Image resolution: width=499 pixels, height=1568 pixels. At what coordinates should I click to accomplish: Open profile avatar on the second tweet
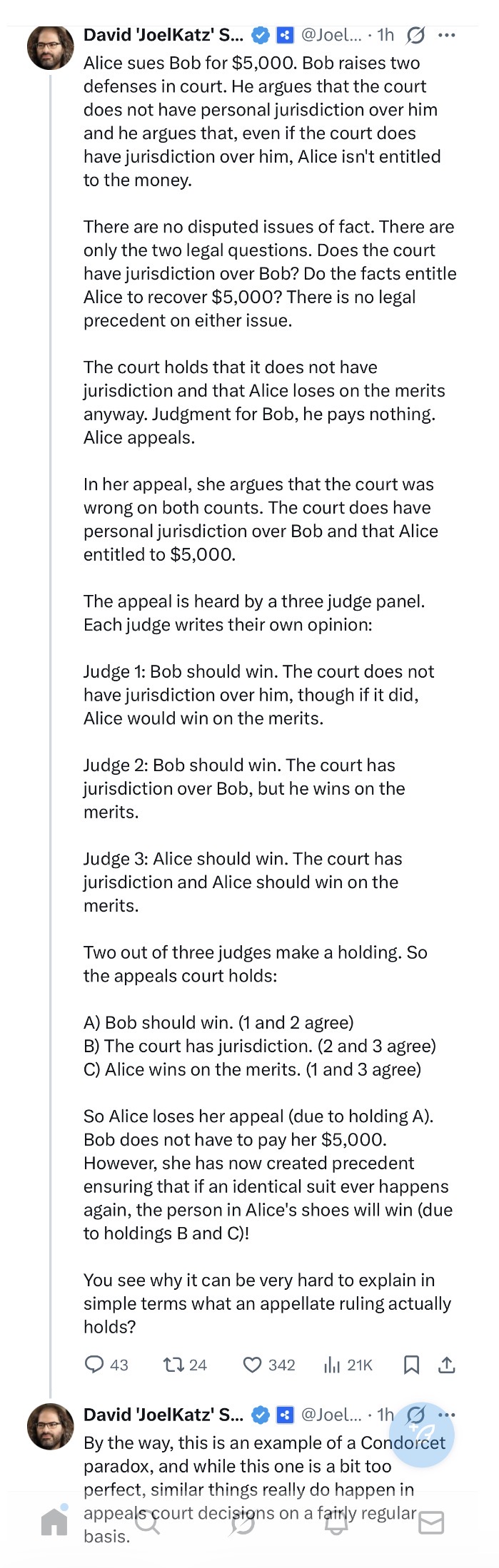coord(50,1426)
